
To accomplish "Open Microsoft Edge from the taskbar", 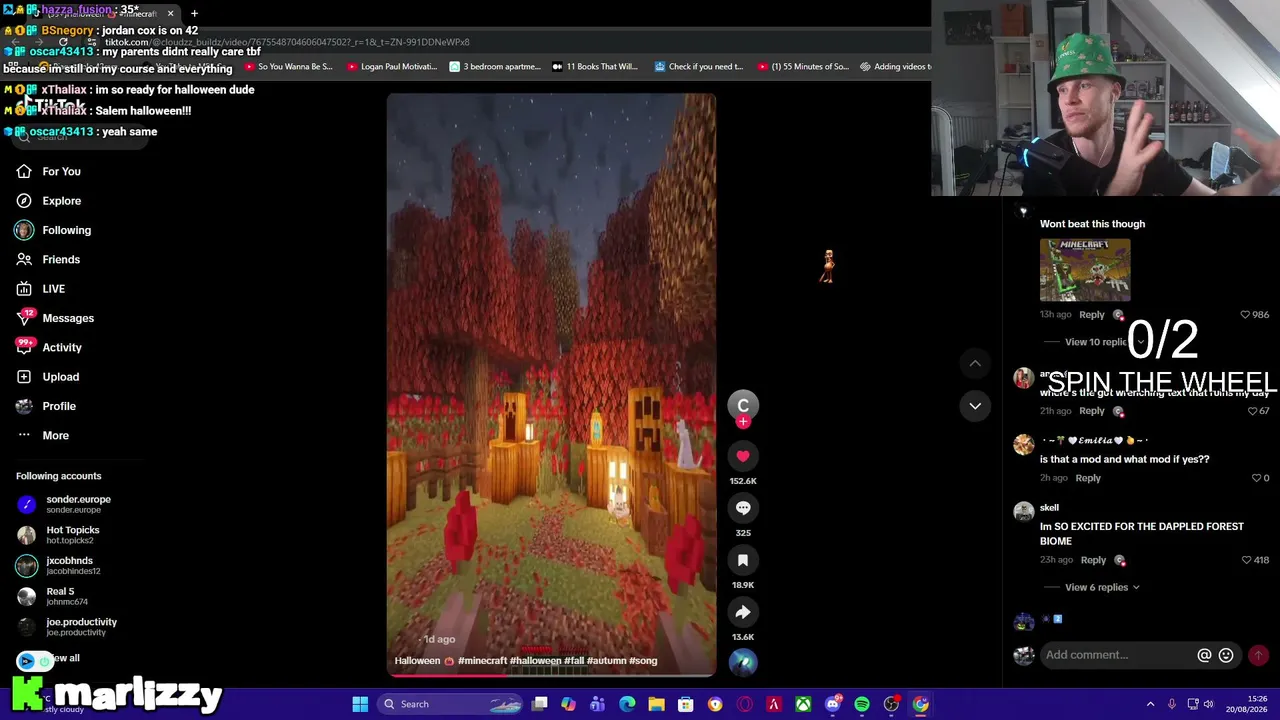I will 627,704.
